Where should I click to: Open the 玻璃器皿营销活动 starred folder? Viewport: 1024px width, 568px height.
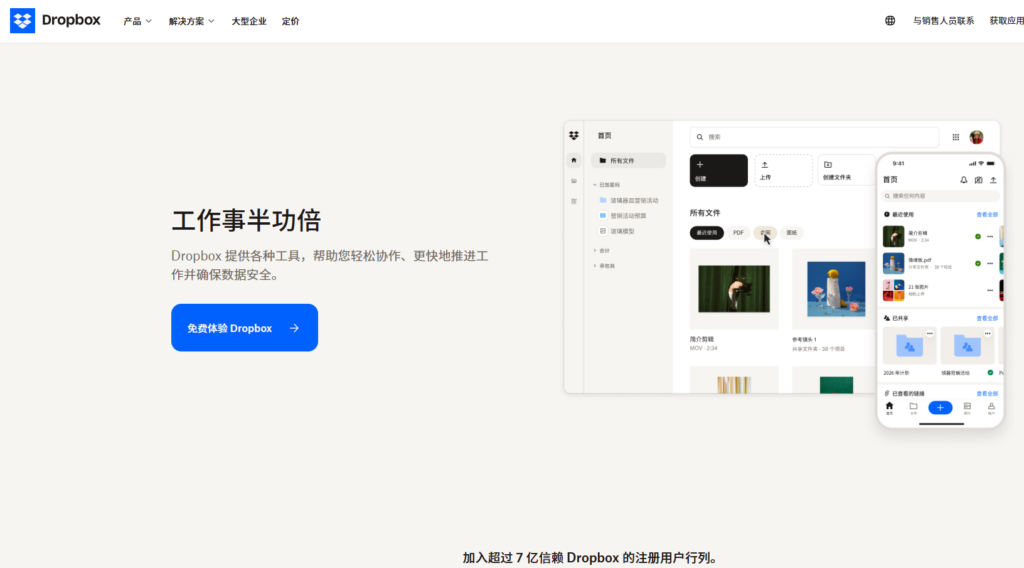(x=628, y=200)
